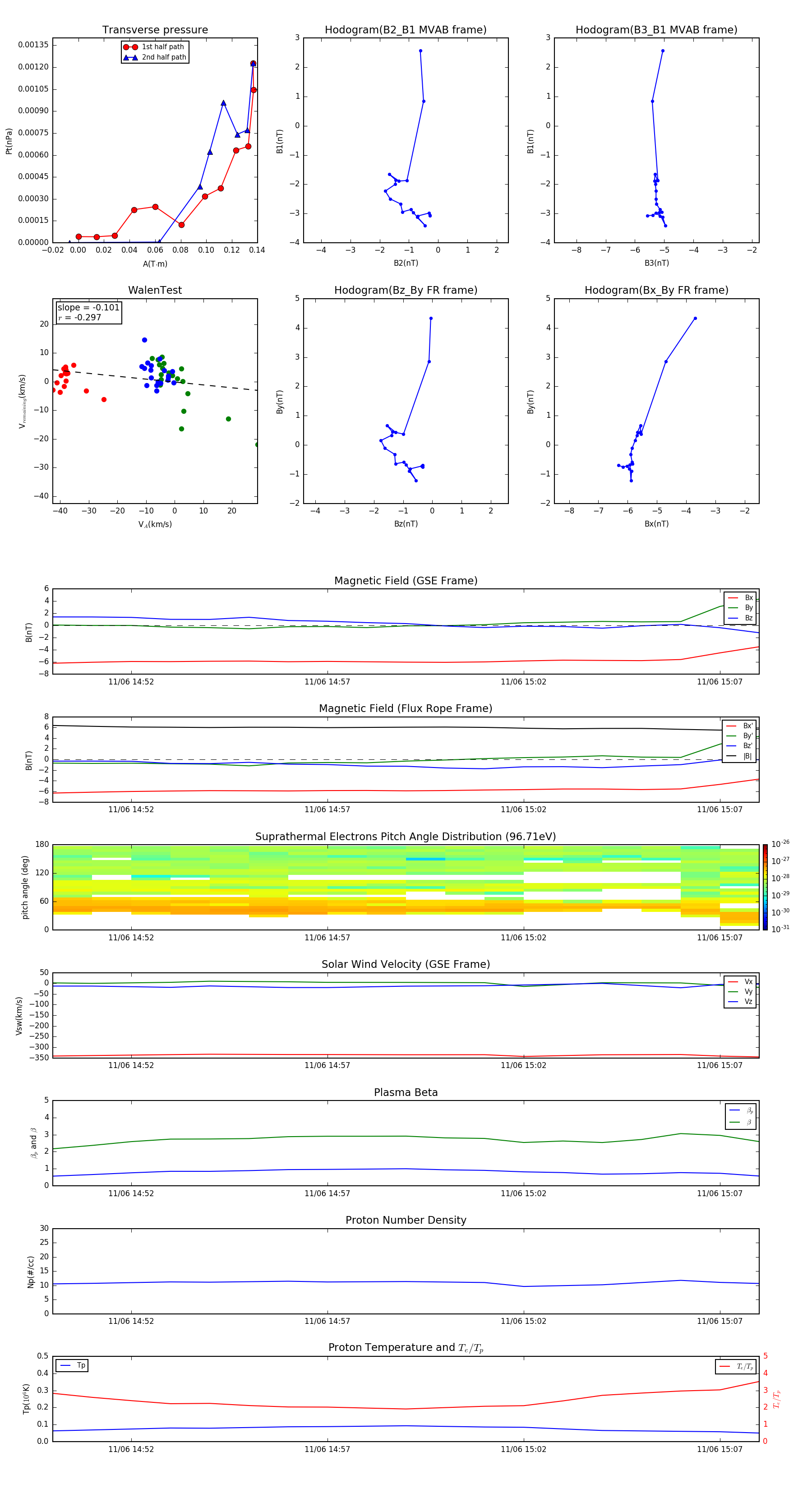The height and width of the screenshot is (1489, 812).
Task: Click the Bx' legend entry in Flux Rope panel
Action: (x=739, y=726)
